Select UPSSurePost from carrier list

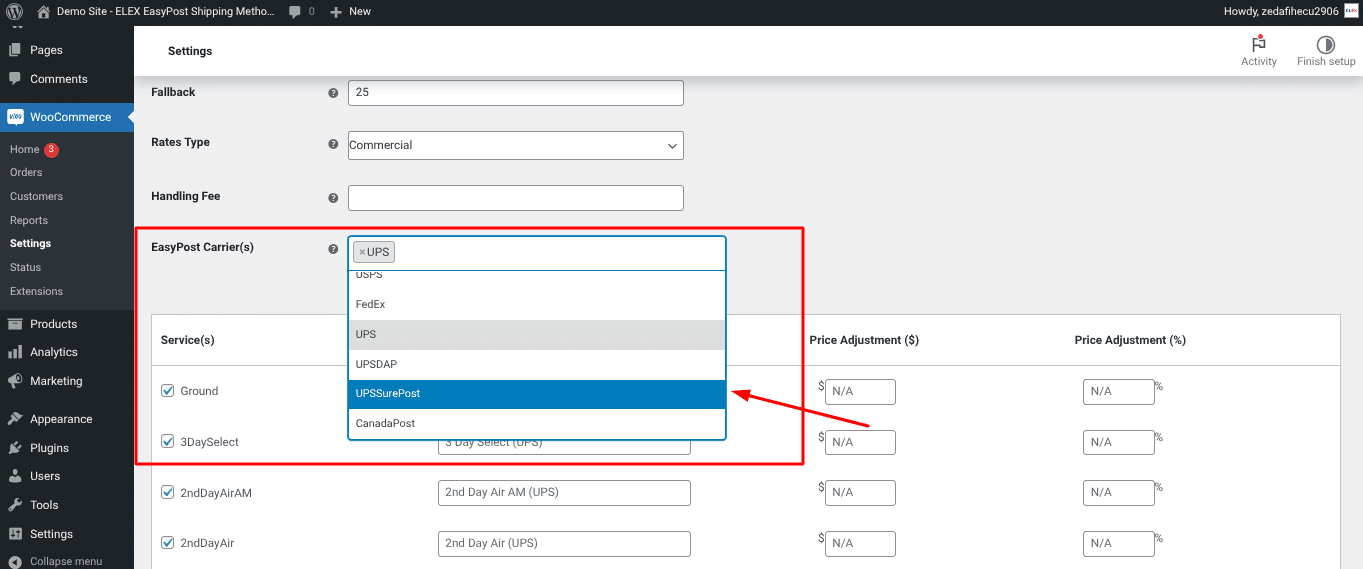click(536, 394)
